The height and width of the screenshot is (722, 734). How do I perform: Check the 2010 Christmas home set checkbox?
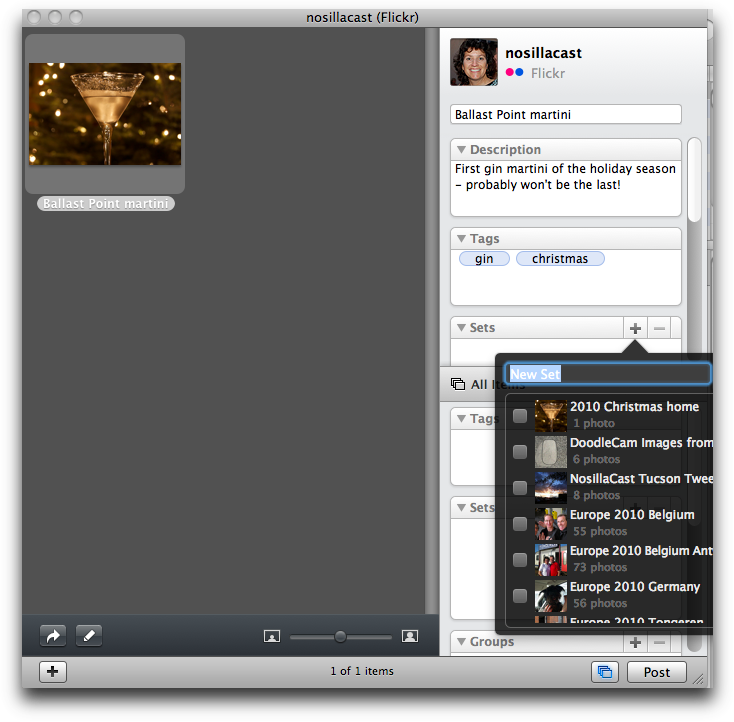point(520,416)
